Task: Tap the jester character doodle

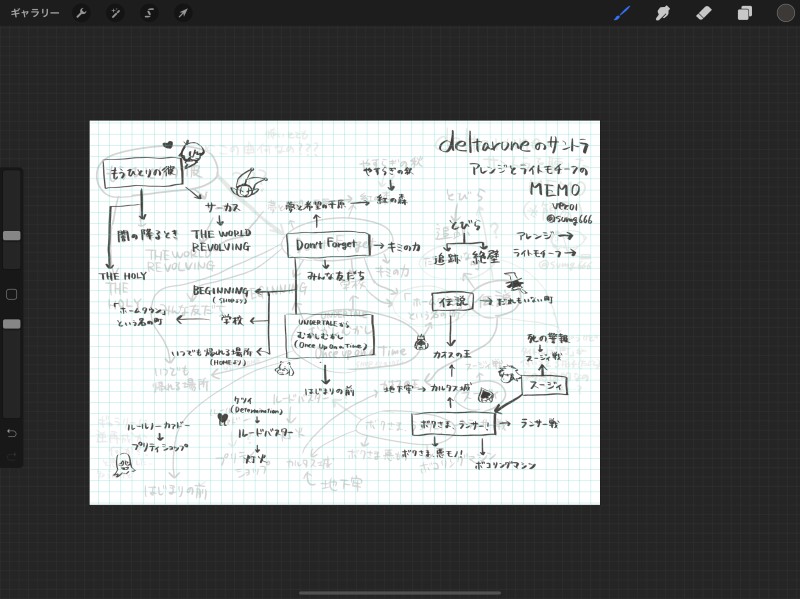Action: click(248, 184)
